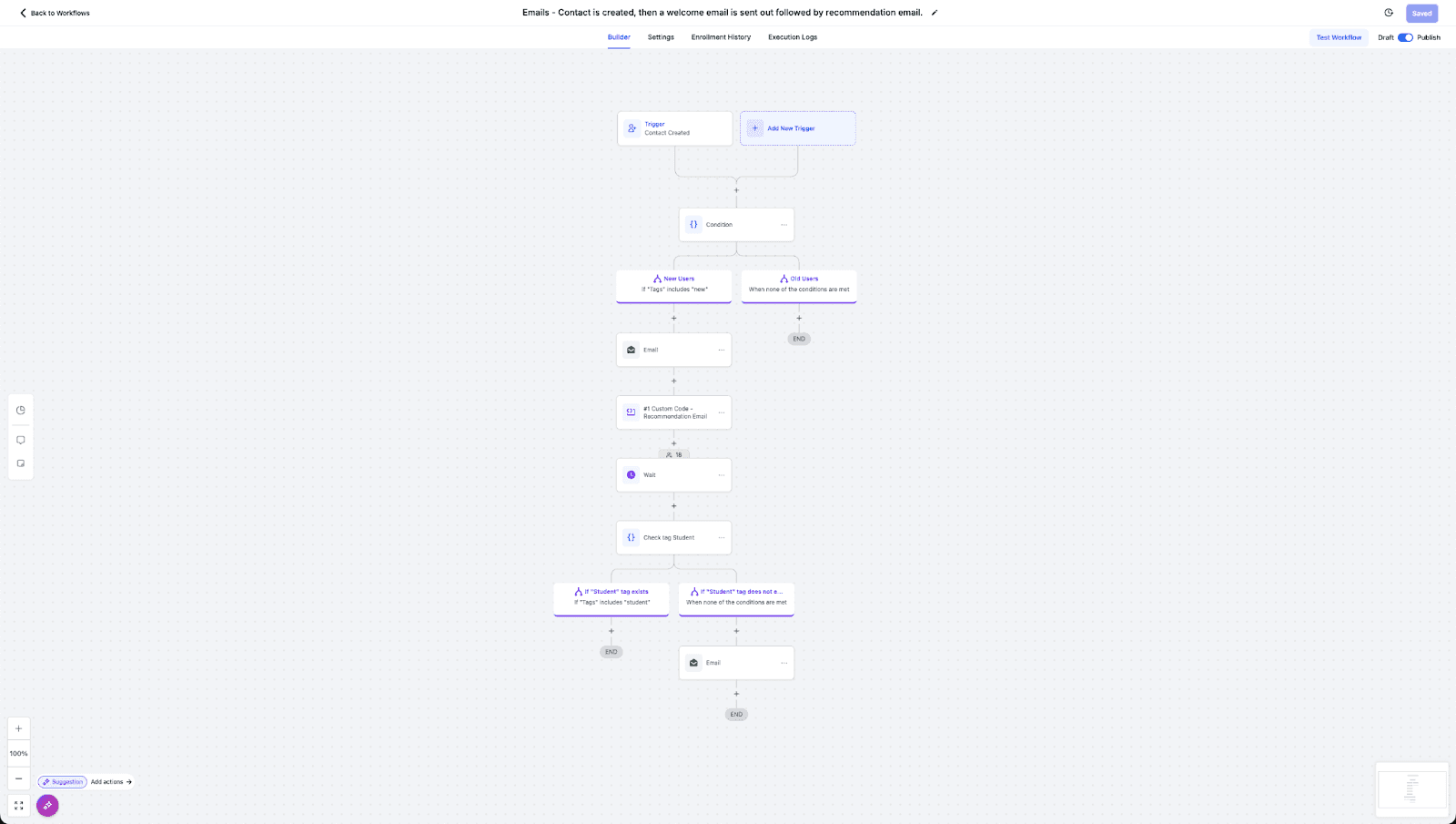This screenshot has width=1456, height=824.
Task: Click the minimap thumbnail in corner
Action: [x=1412, y=789]
